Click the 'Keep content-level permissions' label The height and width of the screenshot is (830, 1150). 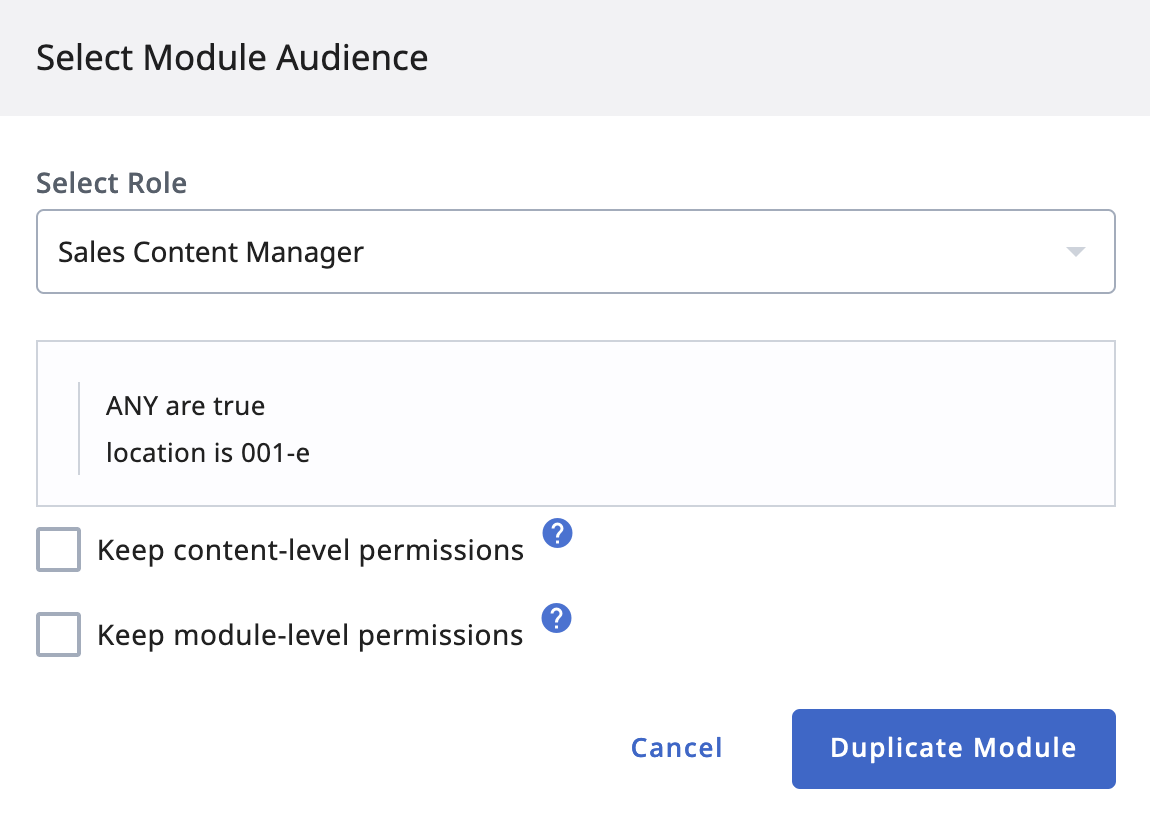(310, 550)
